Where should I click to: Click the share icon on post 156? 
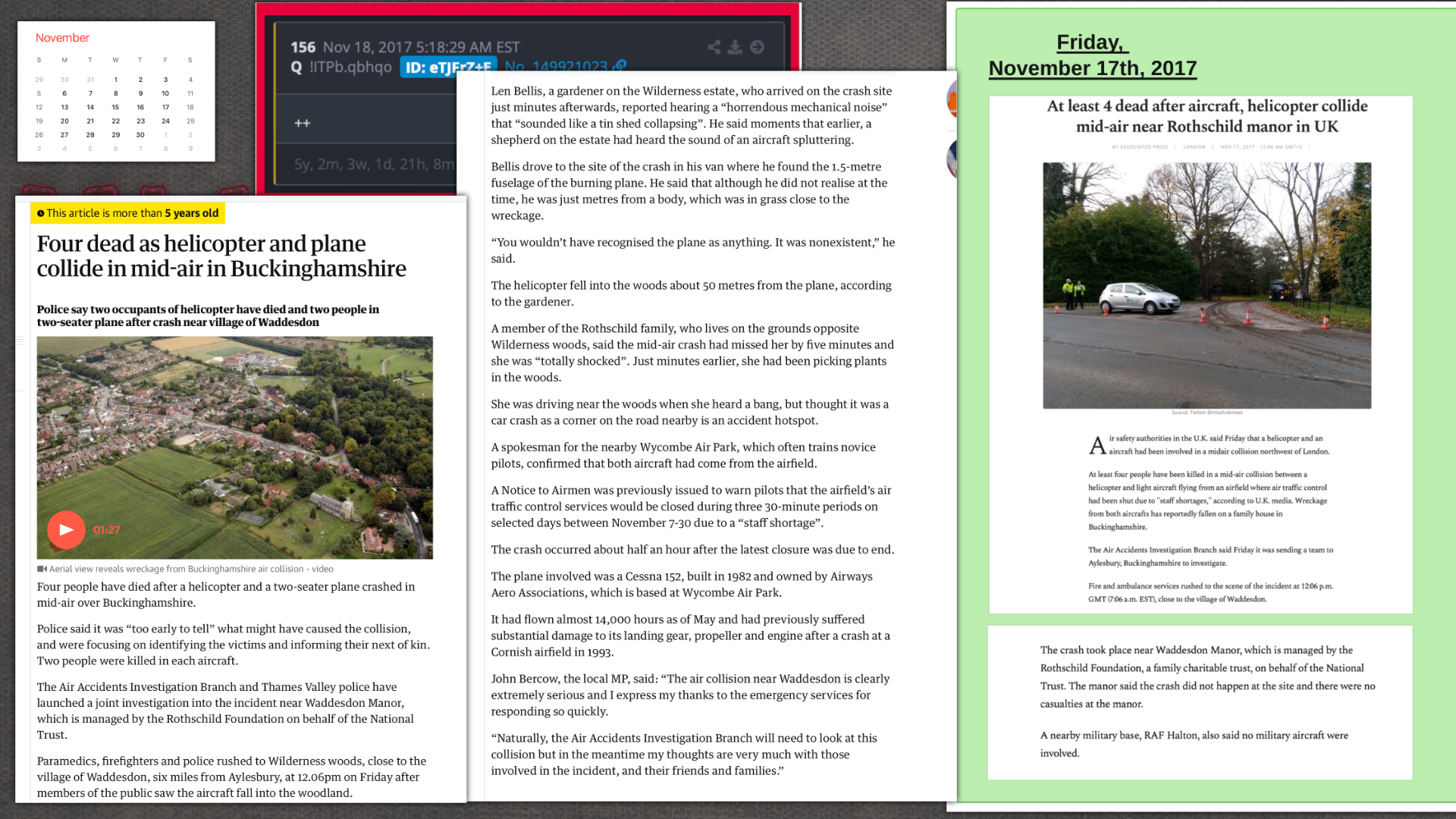[x=714, y=47]
